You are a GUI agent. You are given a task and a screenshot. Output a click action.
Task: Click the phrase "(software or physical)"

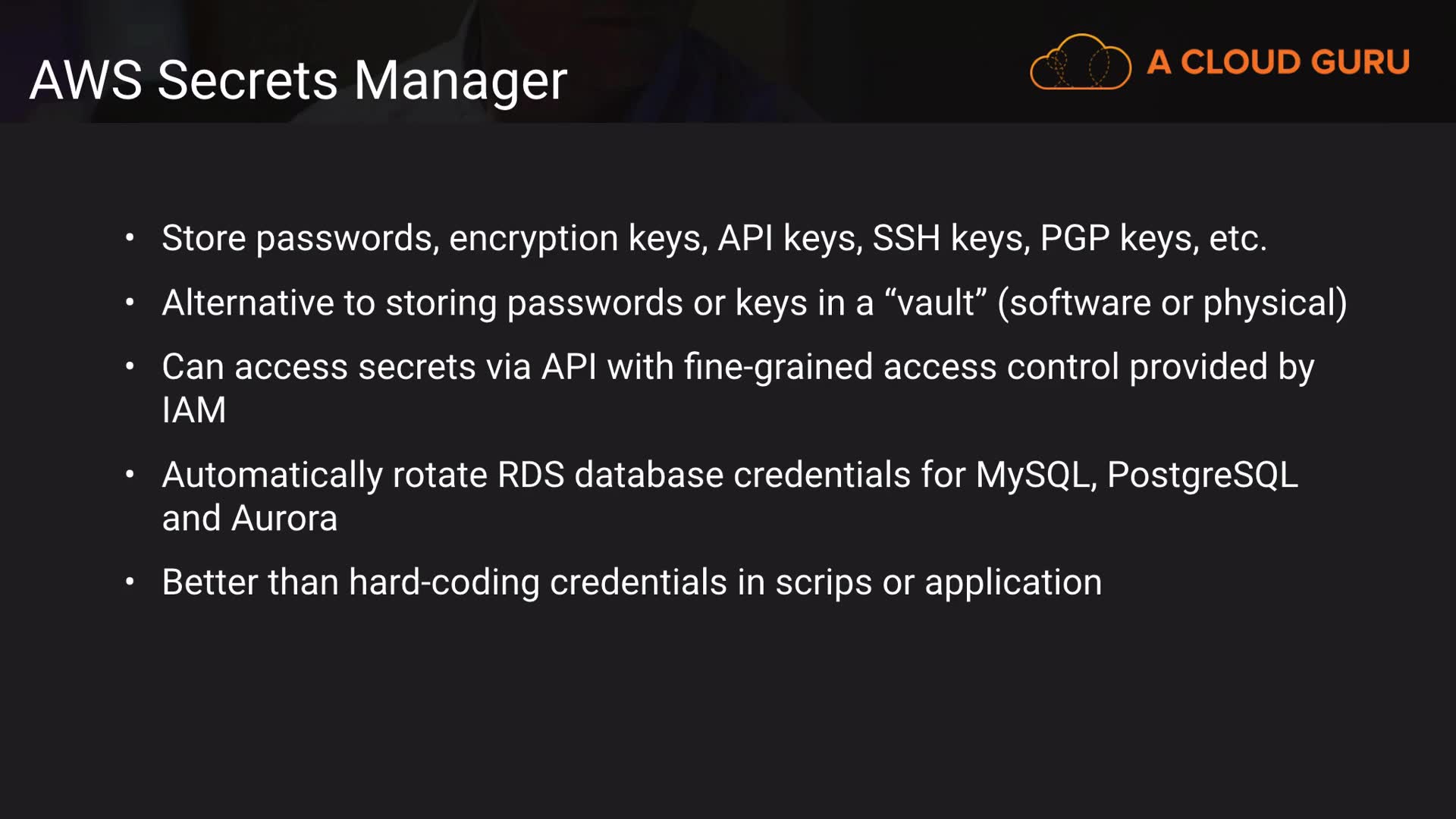pyautogui.click(x=1172, y=303)
